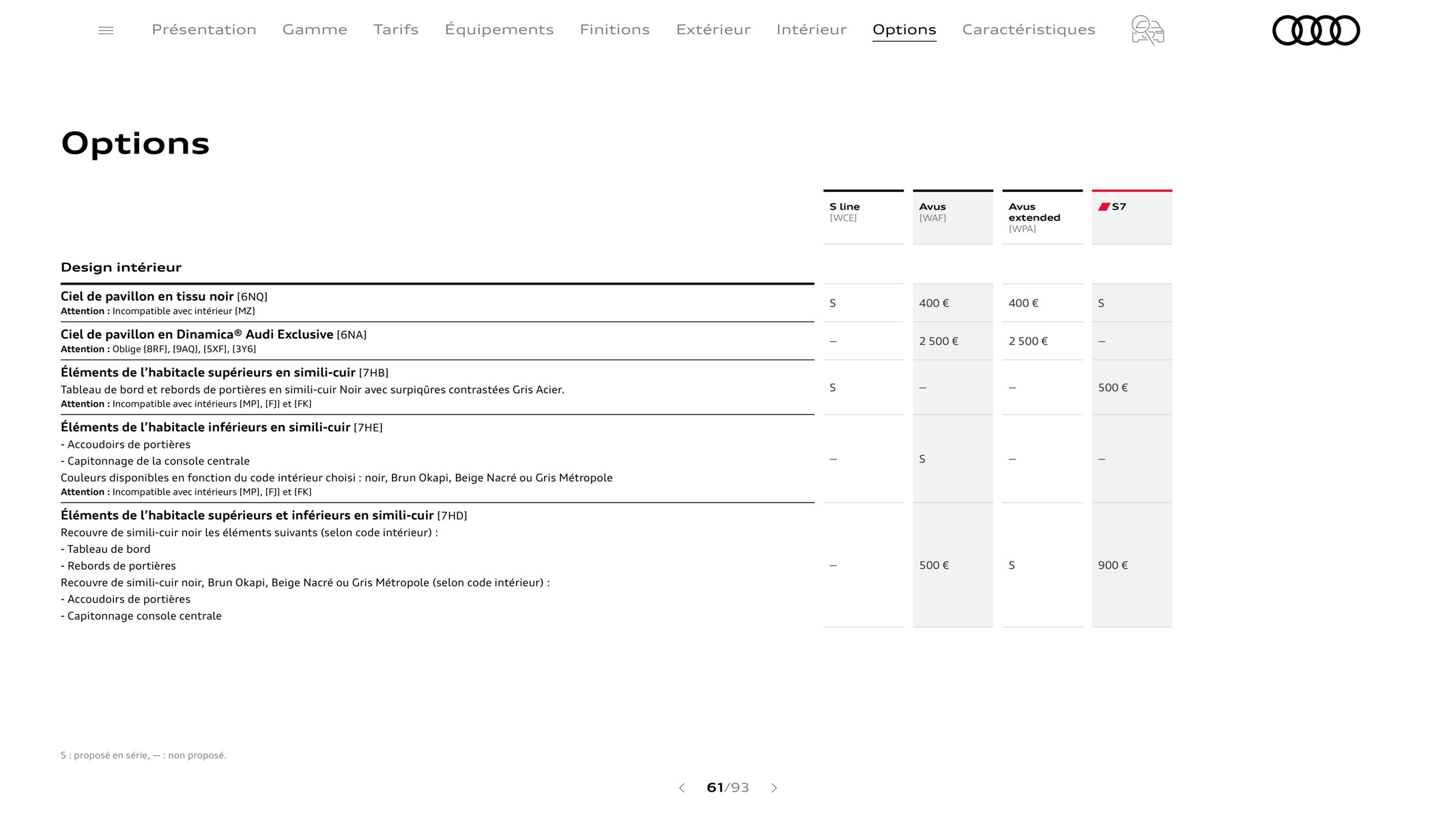Image resolution: width=1456 pixels, height=819 pixels.
Task: Click the Avus [WAF] column header
Action: tap(953, 217)
